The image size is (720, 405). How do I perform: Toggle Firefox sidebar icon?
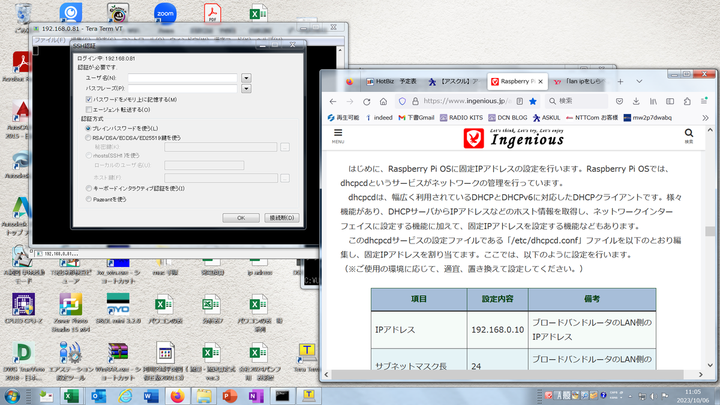tap(670, 101)
